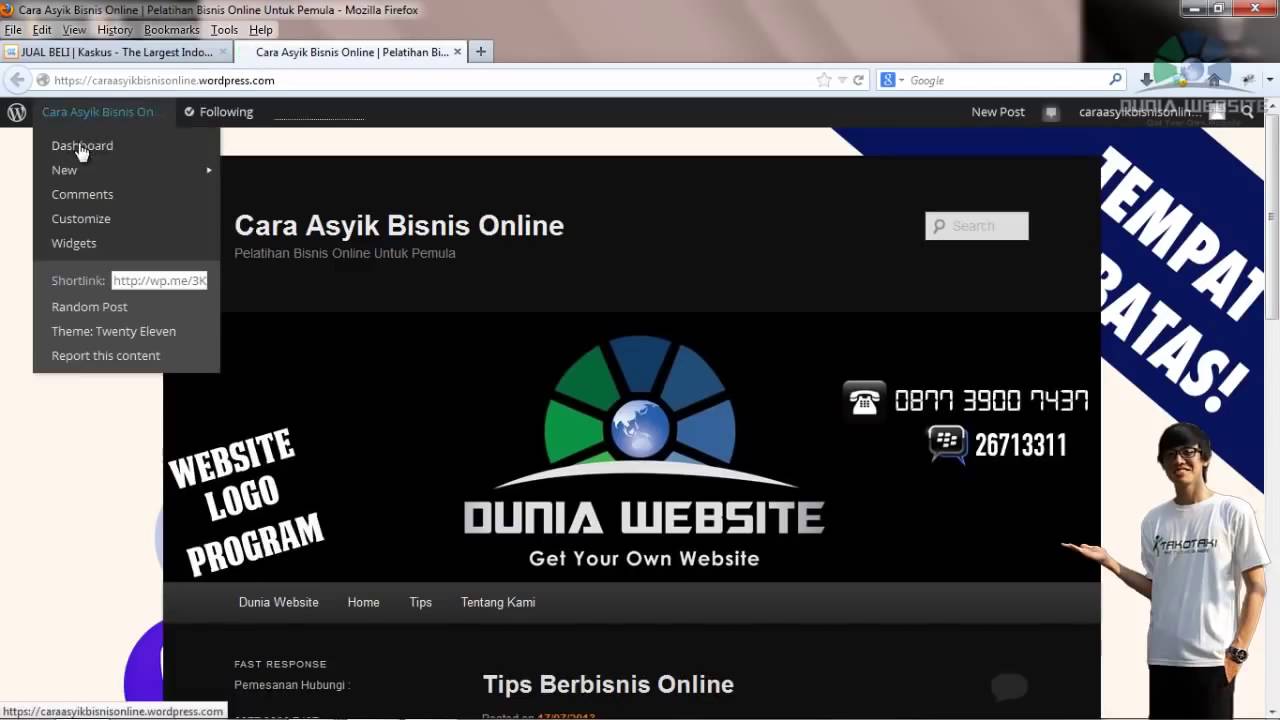This screenshot has height=720, width=1280.
Task: Open the Help menu
Action: tap(261, 30)
